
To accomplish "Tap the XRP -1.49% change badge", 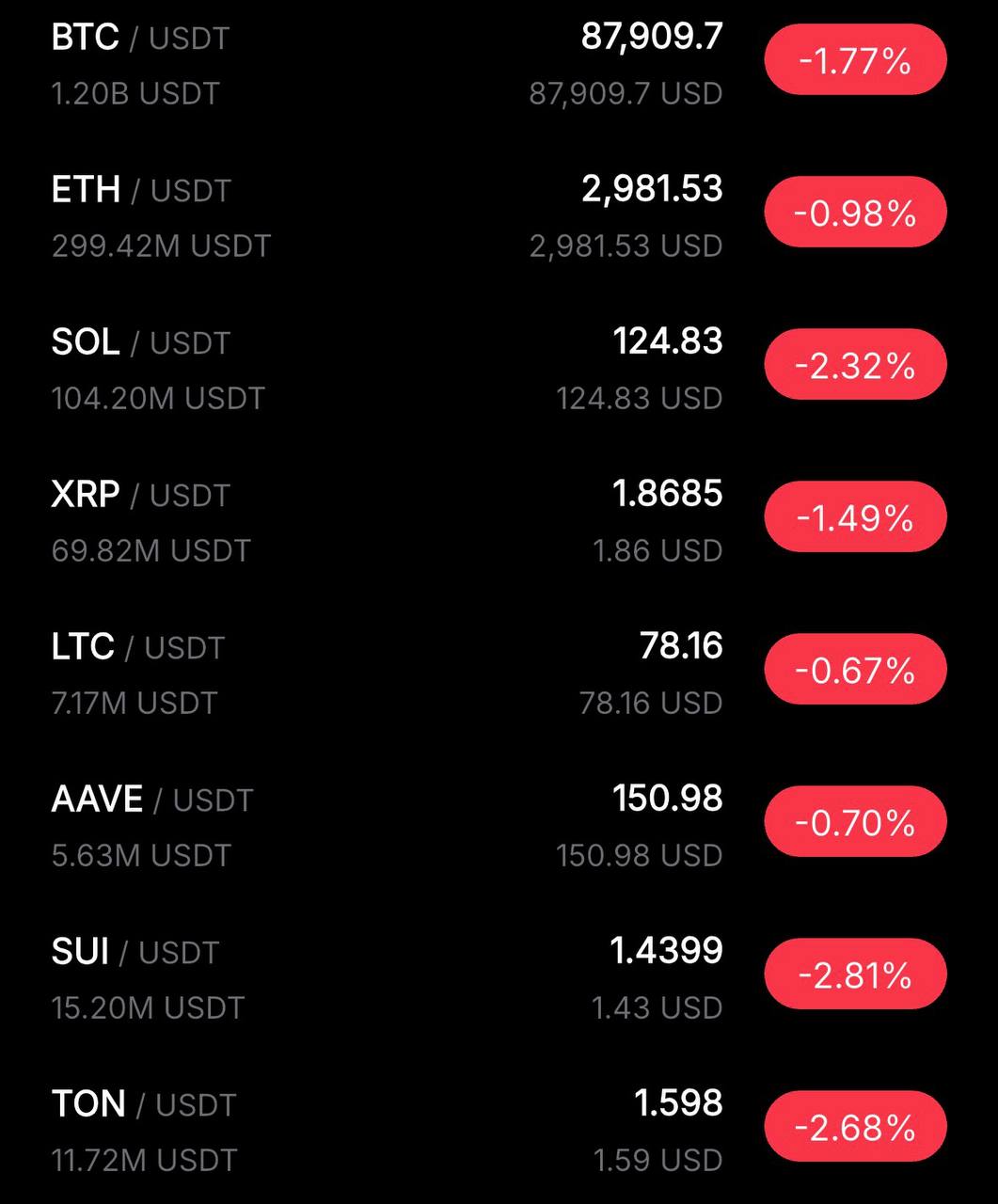I will pos(855,517).
